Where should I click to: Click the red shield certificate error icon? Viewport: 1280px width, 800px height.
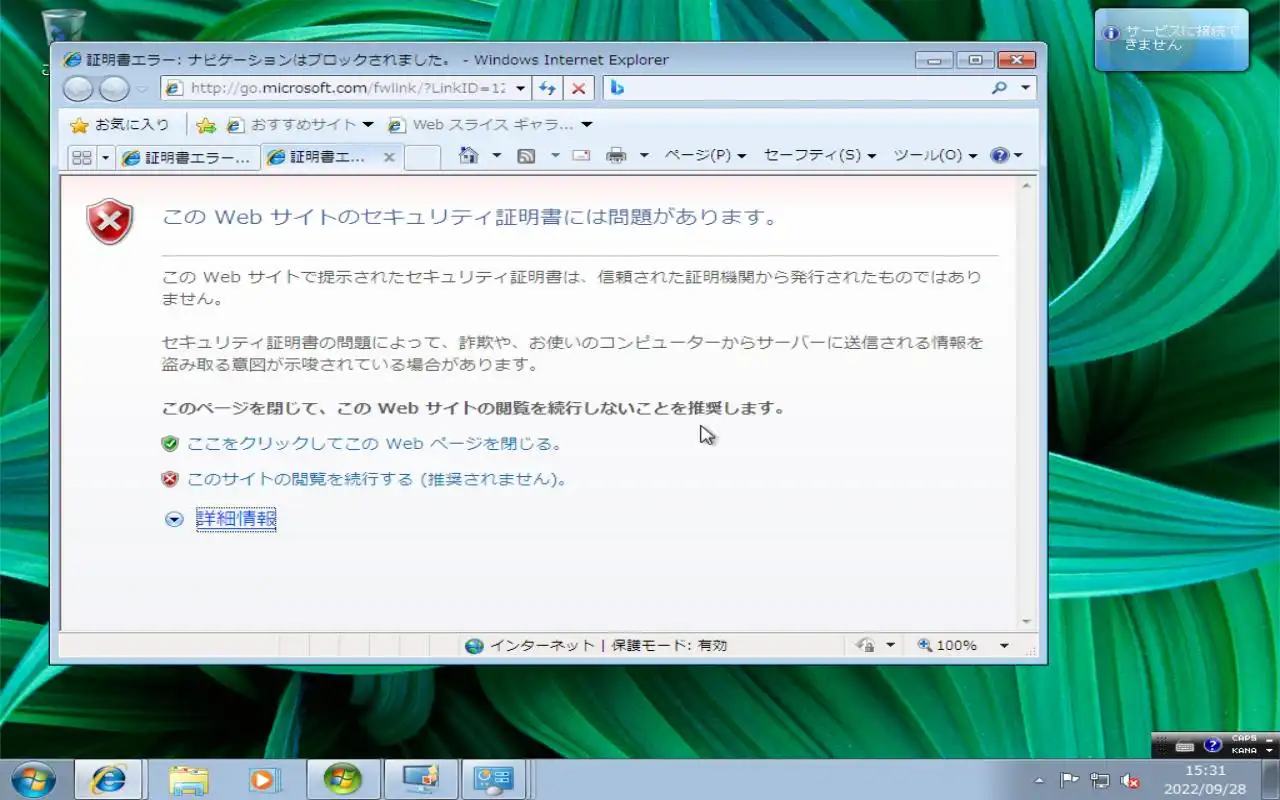(x=110, y=221)
